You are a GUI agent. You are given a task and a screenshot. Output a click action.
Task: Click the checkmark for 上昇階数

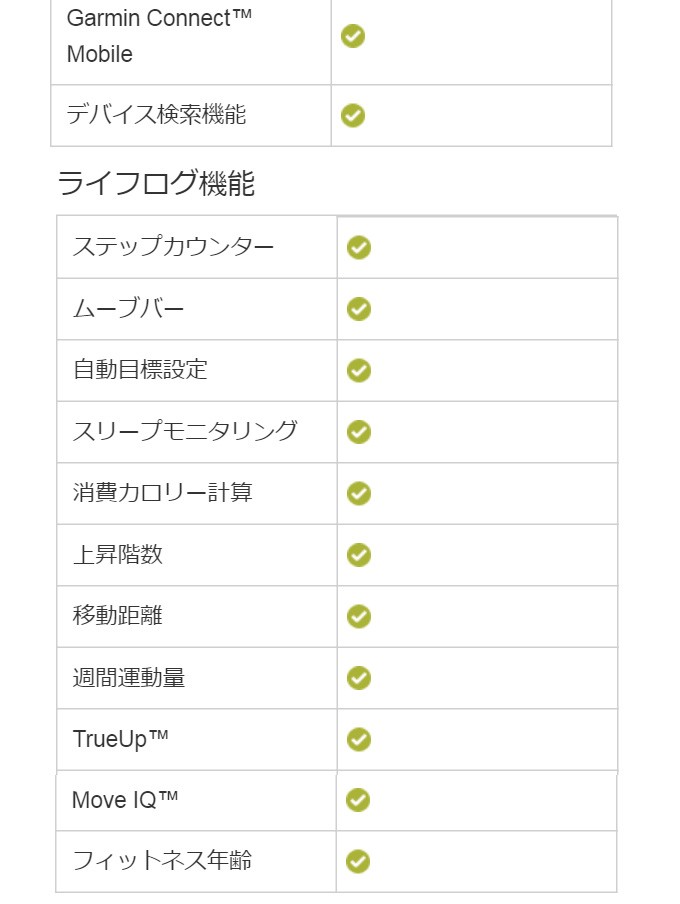359,555
